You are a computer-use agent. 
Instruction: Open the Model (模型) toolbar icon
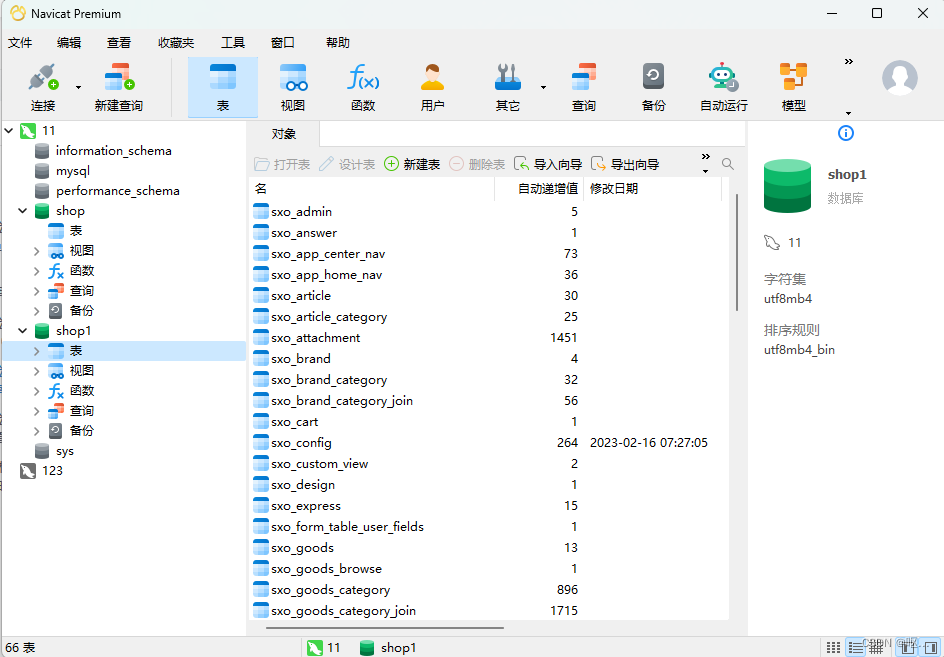pyautogui.click(x=793, y=87)
